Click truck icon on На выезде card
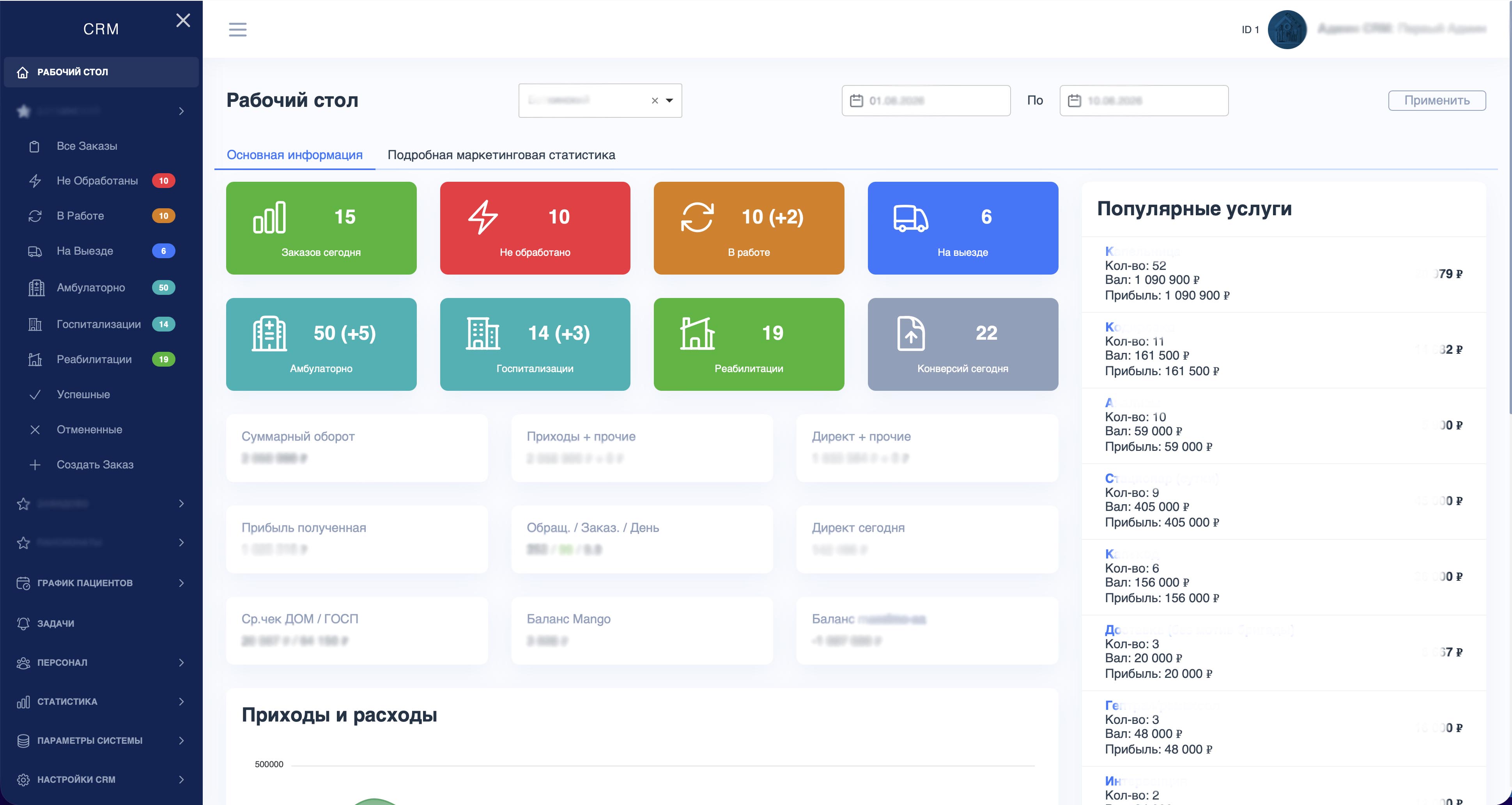This screenshot has width=1512, height=805. point(910,218)
